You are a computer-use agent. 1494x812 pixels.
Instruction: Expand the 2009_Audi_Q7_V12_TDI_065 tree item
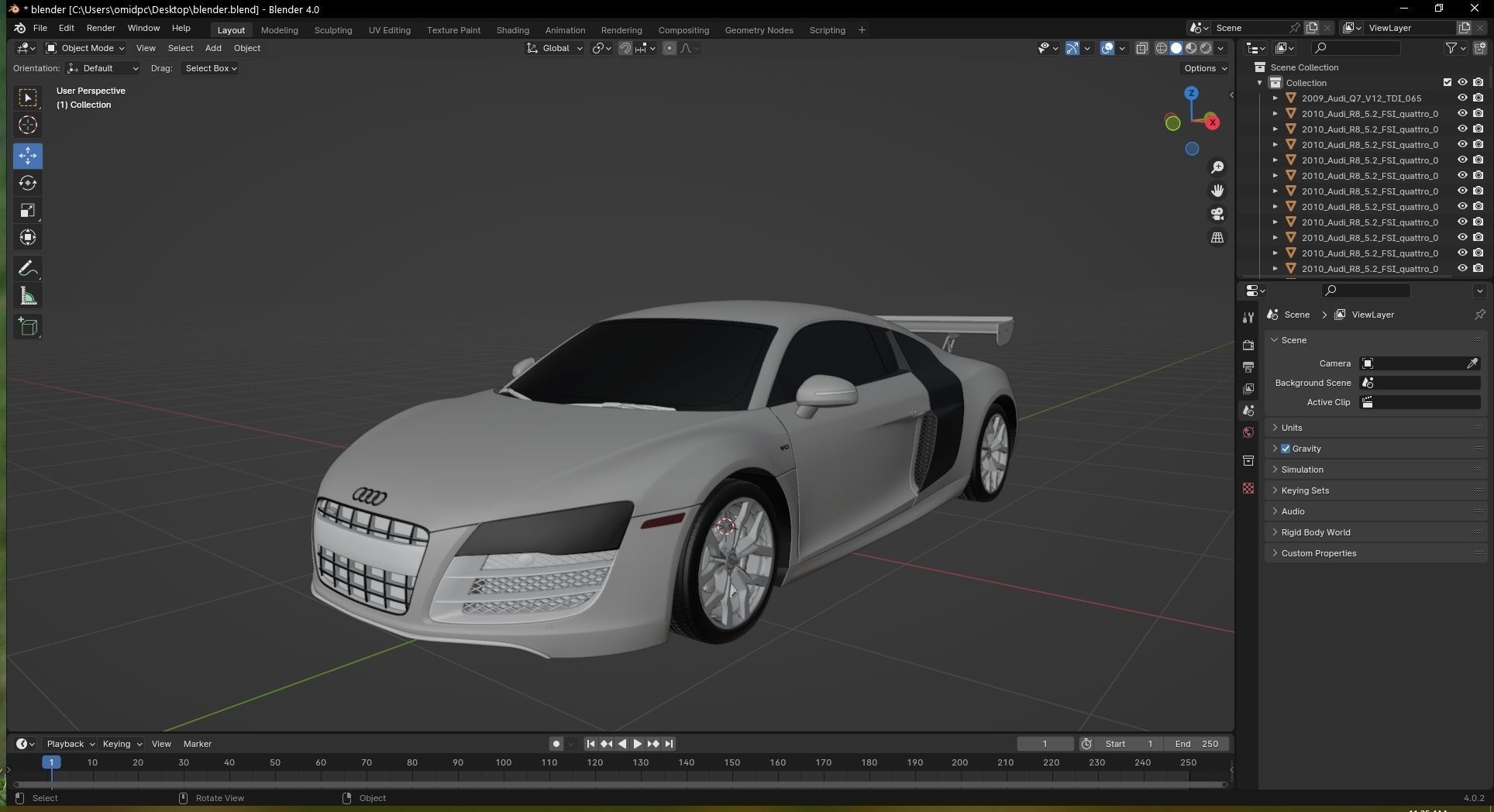1275,98
